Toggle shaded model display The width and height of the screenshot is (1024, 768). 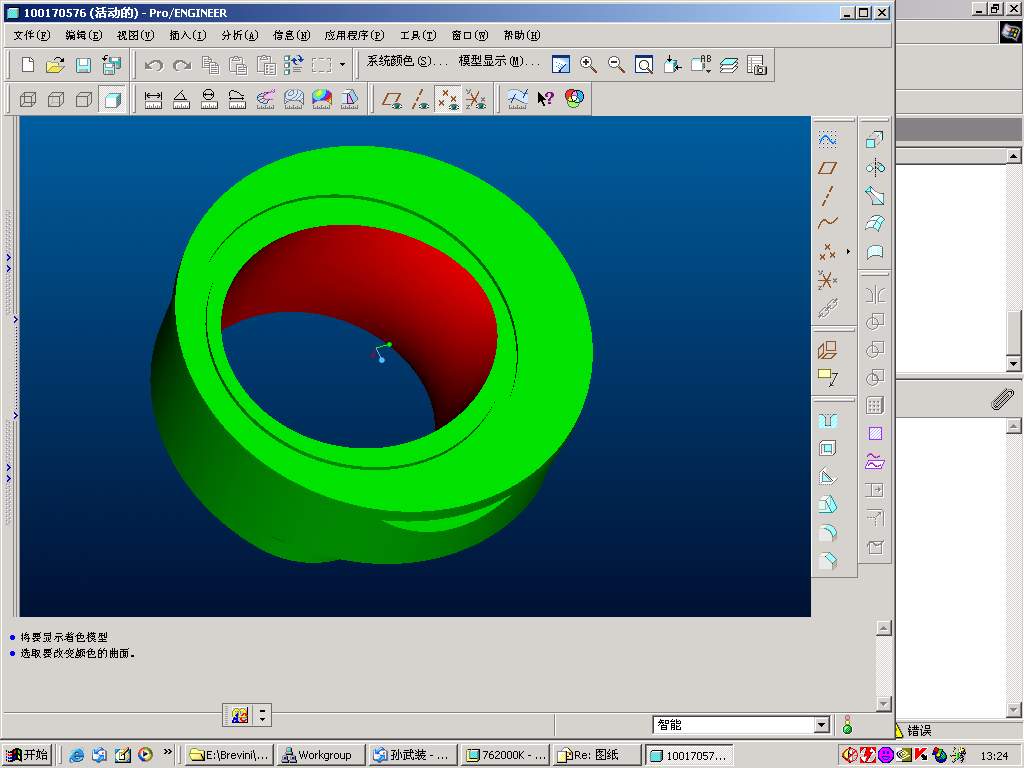coord(112,99)
